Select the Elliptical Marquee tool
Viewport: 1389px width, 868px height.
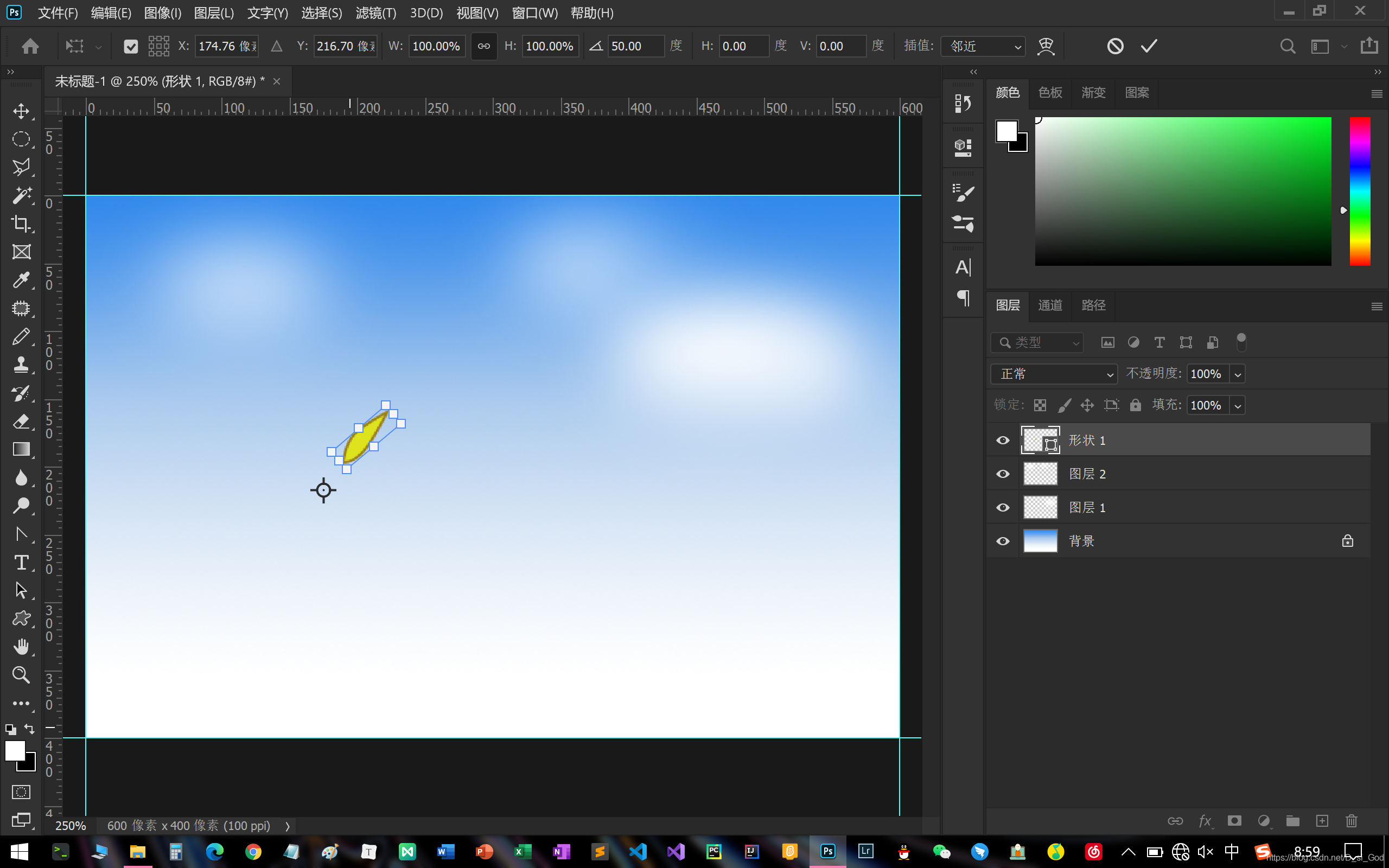[21, 139]
